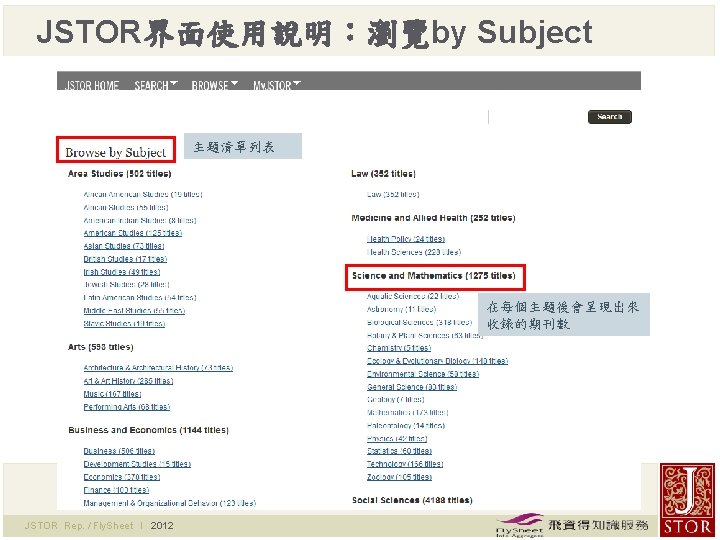Select Medicine and Allied Health heading
This screenshot has height=540, width=720.
click(433, 218)
